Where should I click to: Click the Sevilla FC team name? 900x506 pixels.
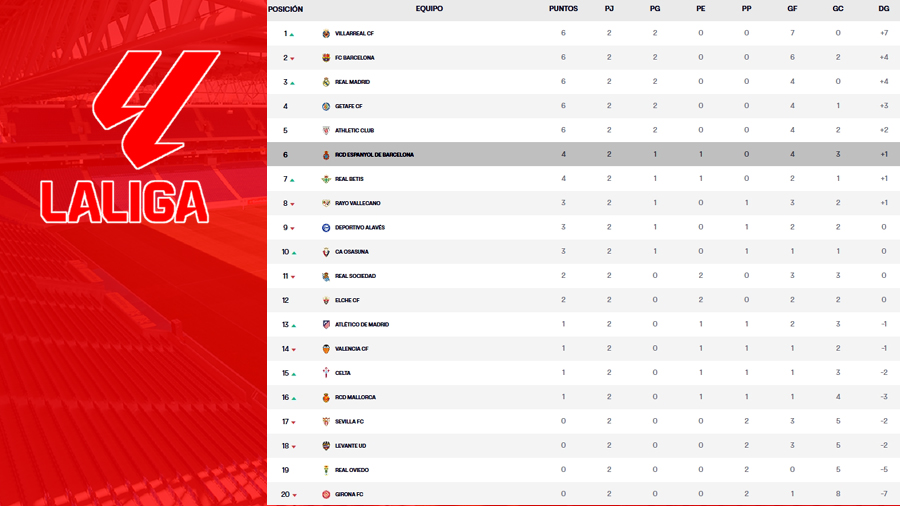point(349,422)
